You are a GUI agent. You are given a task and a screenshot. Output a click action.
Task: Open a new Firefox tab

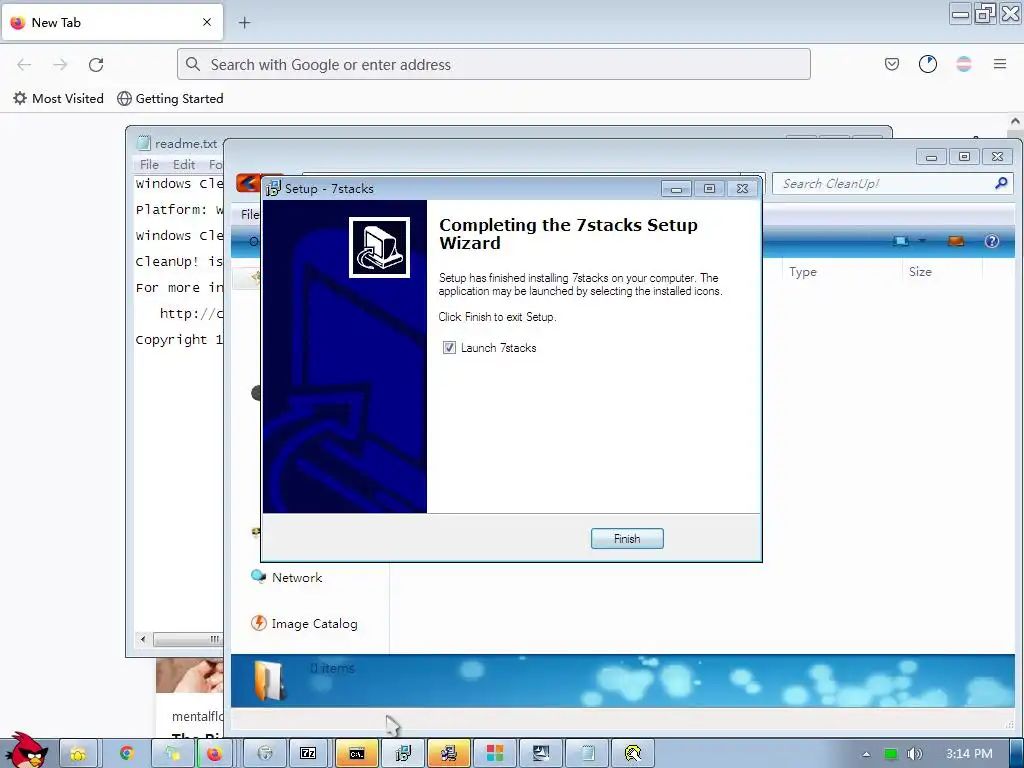tap(244, 23)
